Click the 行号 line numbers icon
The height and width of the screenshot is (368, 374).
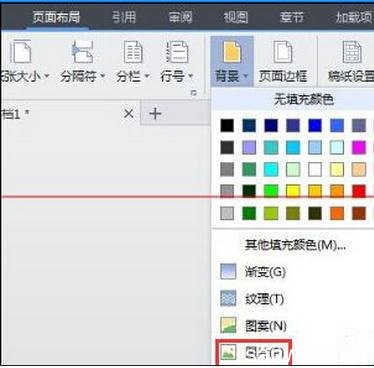click(x=177, y=52)
